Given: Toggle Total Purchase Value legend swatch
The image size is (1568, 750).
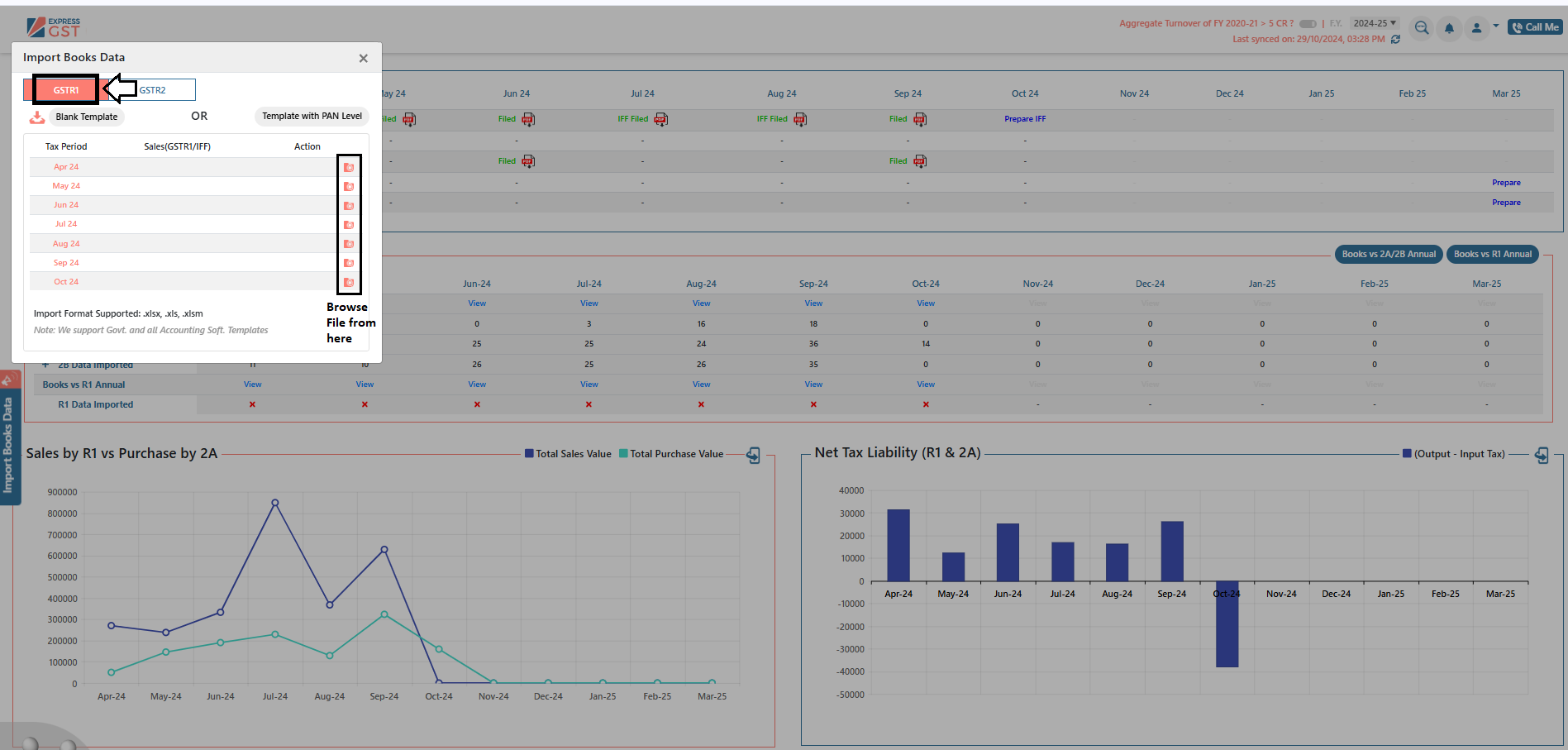Looking at the screenshot, I should click(x=623, y=453).
